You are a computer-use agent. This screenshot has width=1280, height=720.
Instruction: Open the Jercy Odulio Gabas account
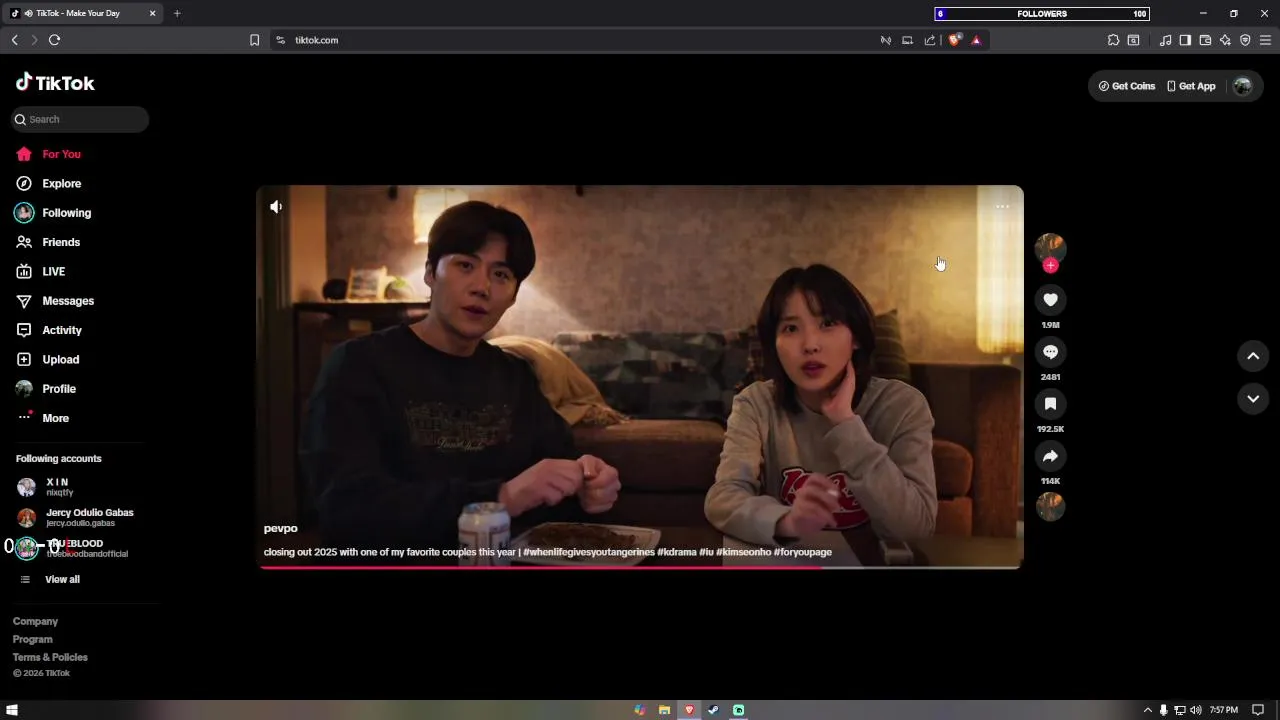(76, 517)
